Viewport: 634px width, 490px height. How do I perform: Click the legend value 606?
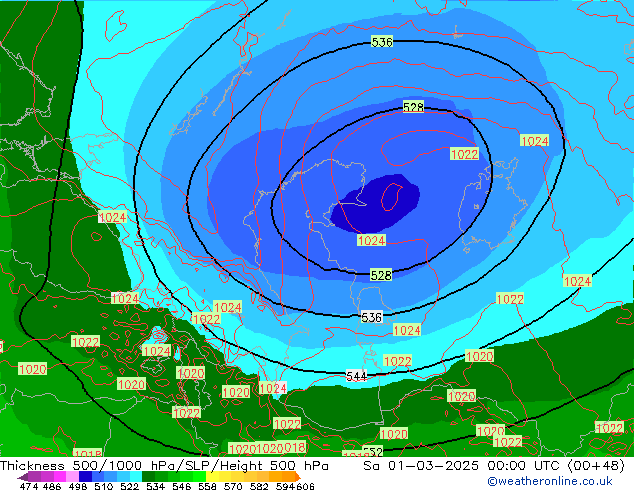tap(305, 486)
